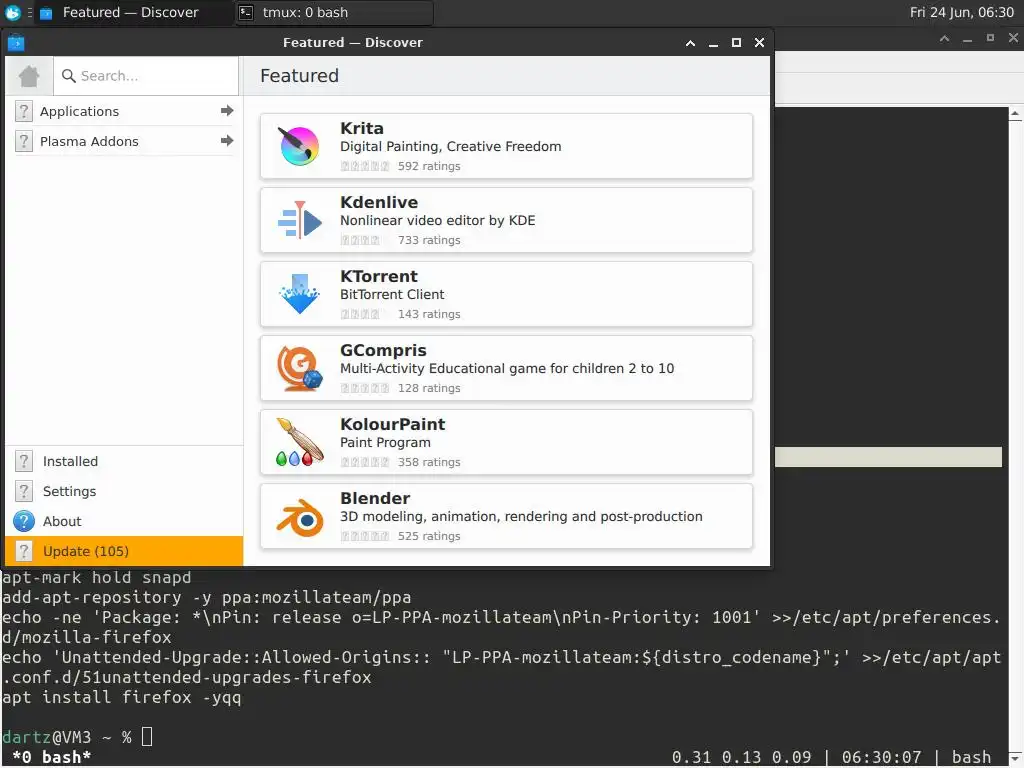Screen dimensions: 1024x768
Task: Open the KolourPaint brush icon
Action: click(299, 442)
